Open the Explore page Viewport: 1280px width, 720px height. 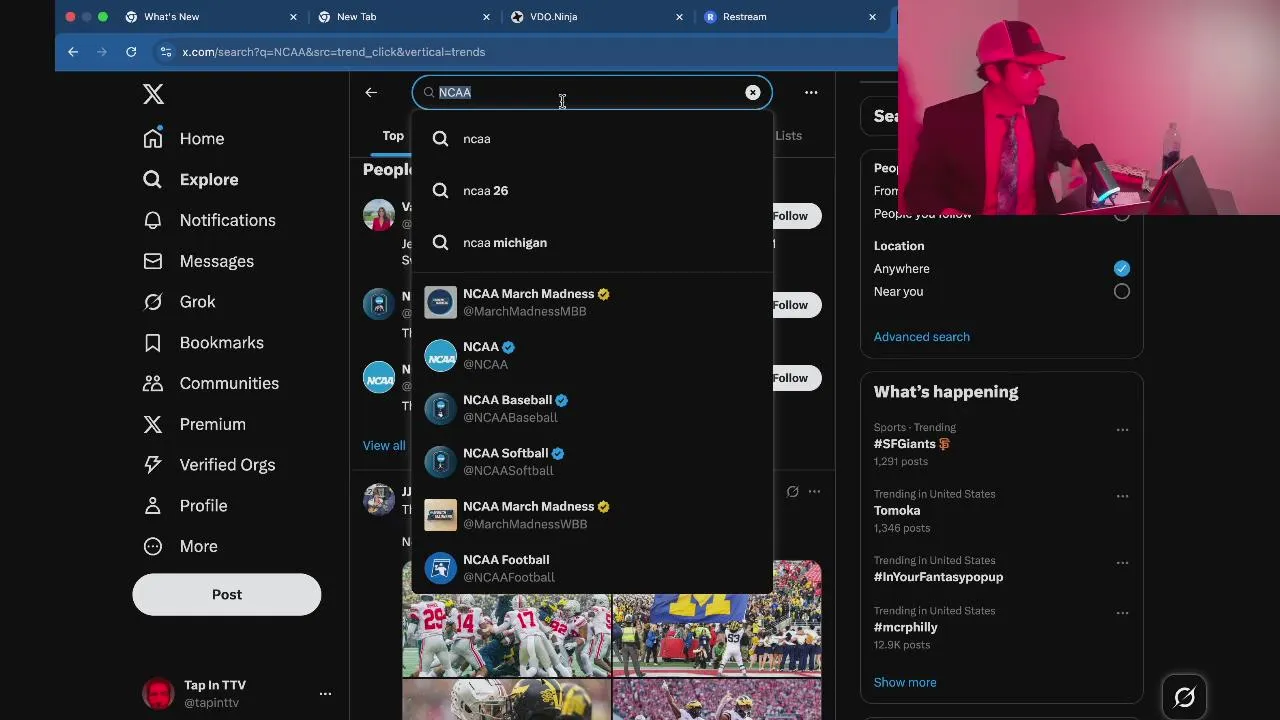point(191,180)
